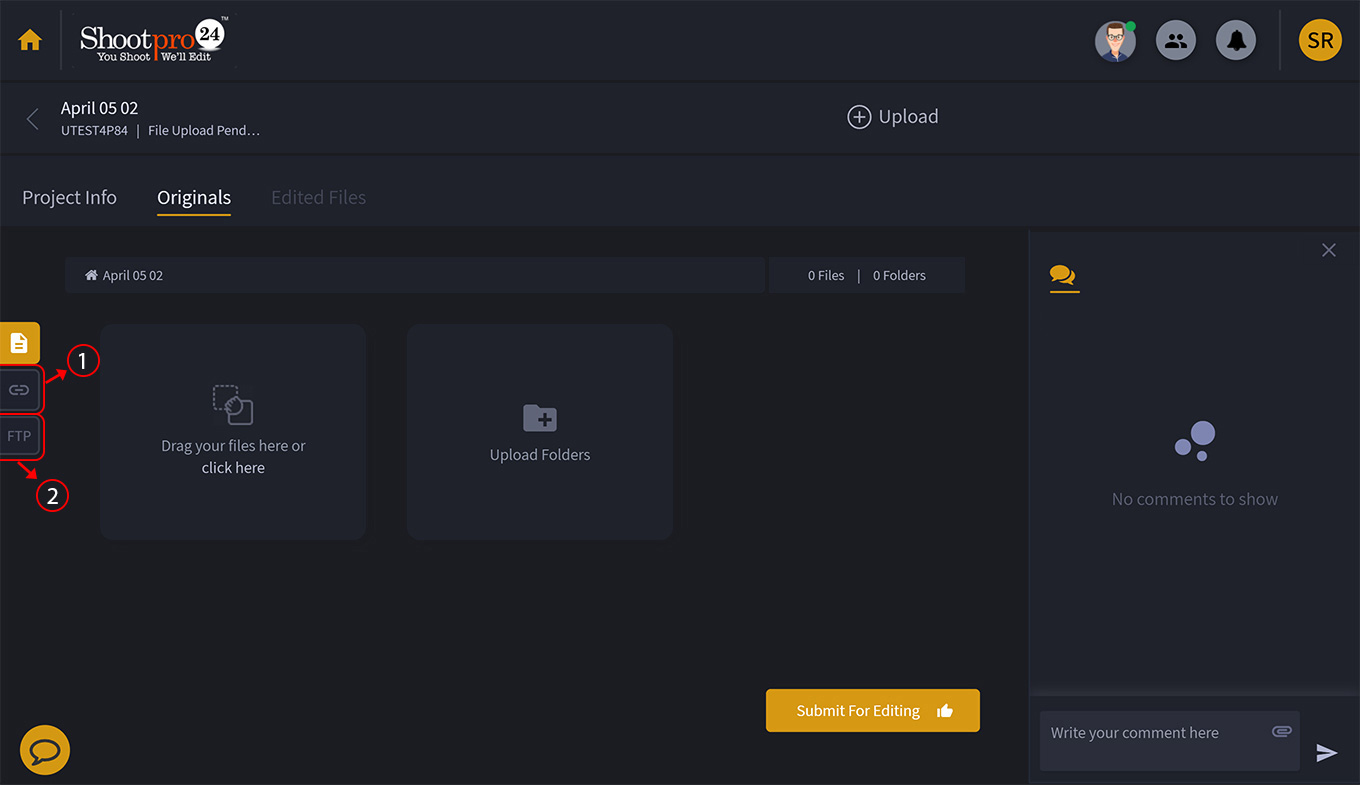
Task: Open the support agent avatar
Action: 1115,41
